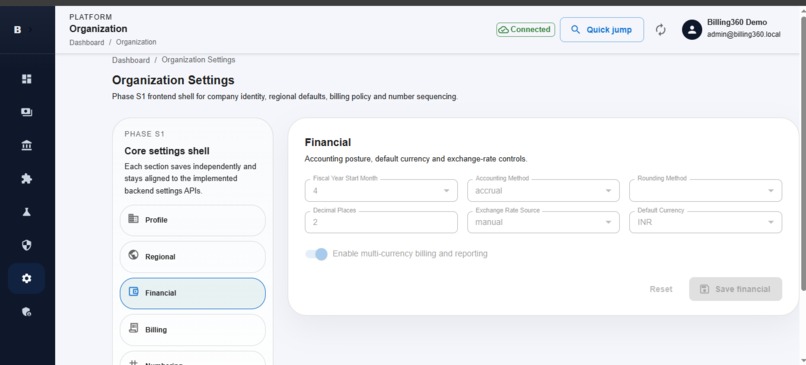This screenshot has height=365, width=806.
Task: Click Save financial button
Action: [x=736, y=289]
